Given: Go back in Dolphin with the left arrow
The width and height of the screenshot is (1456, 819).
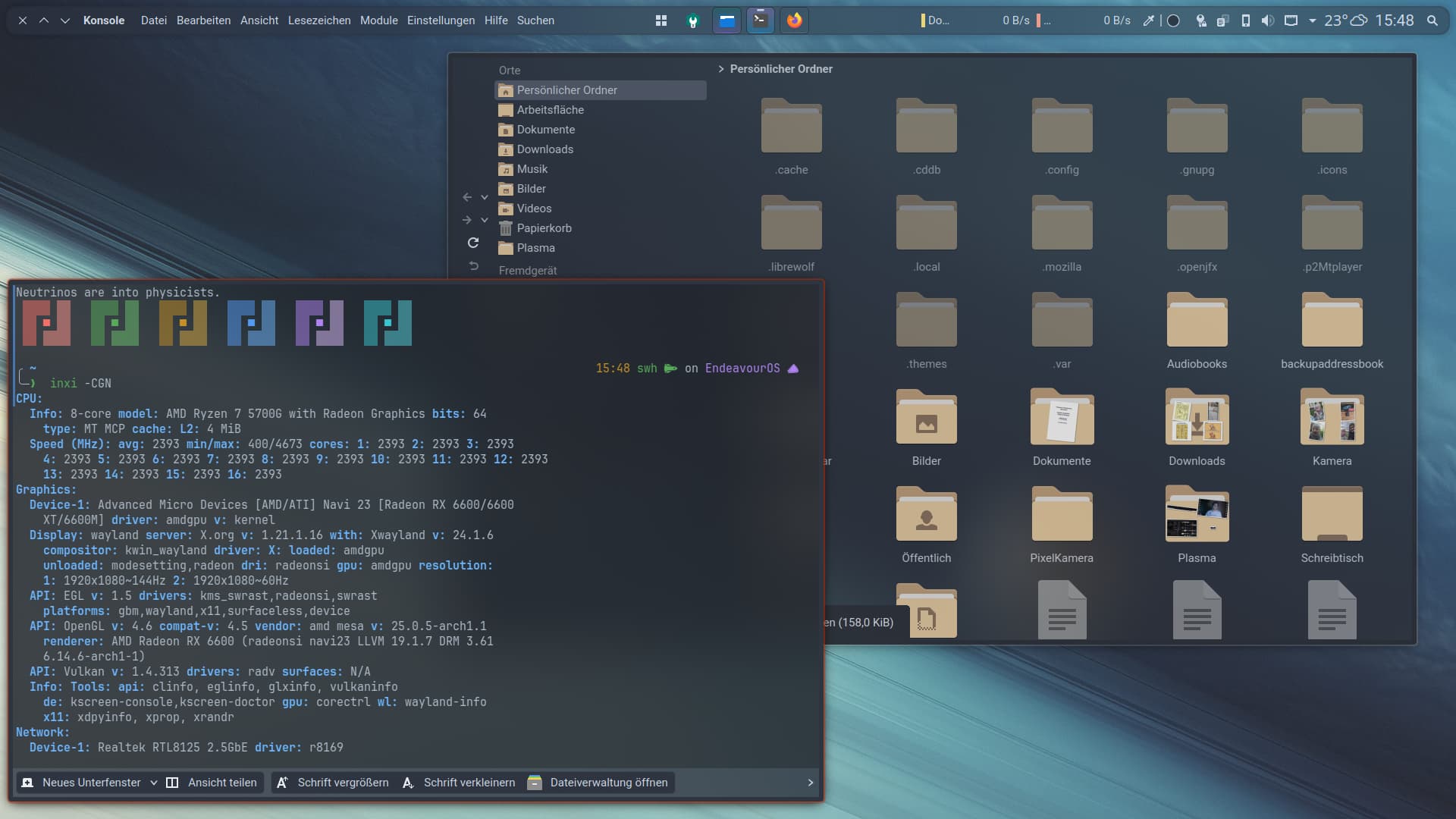Looking at the screenshot, I should coord(467,197).
